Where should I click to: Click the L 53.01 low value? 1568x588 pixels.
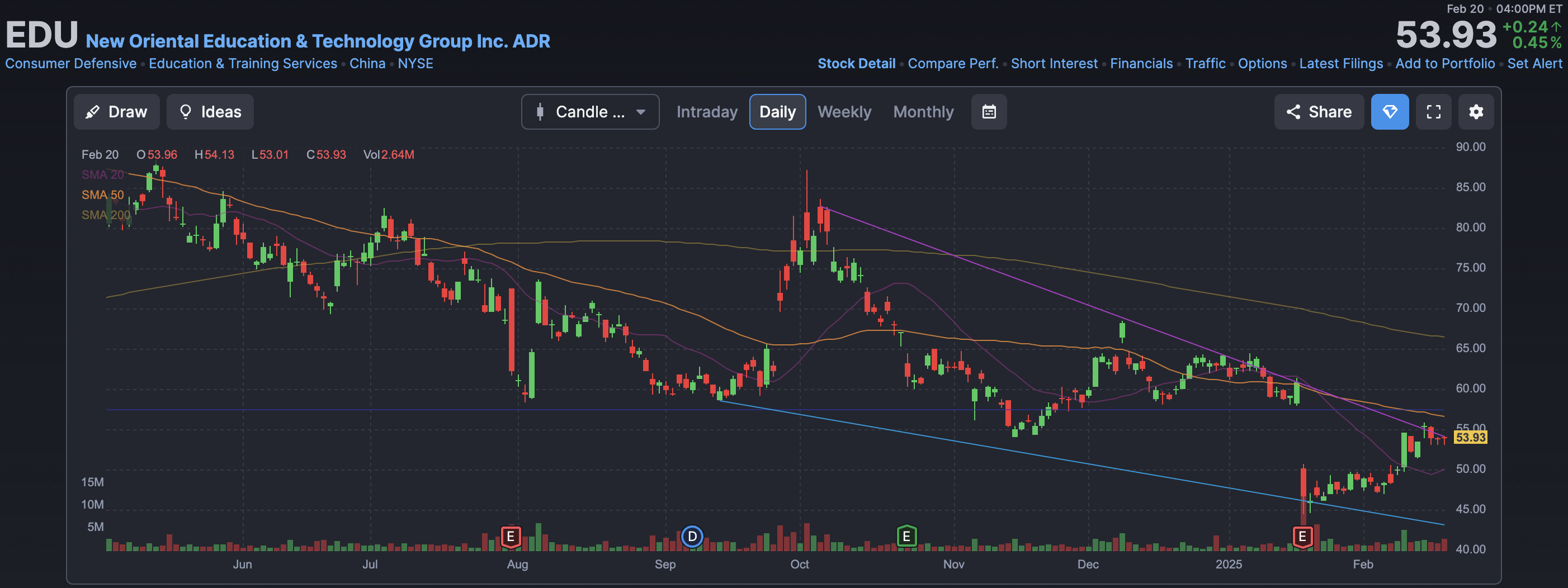click(x=270, y=155)
